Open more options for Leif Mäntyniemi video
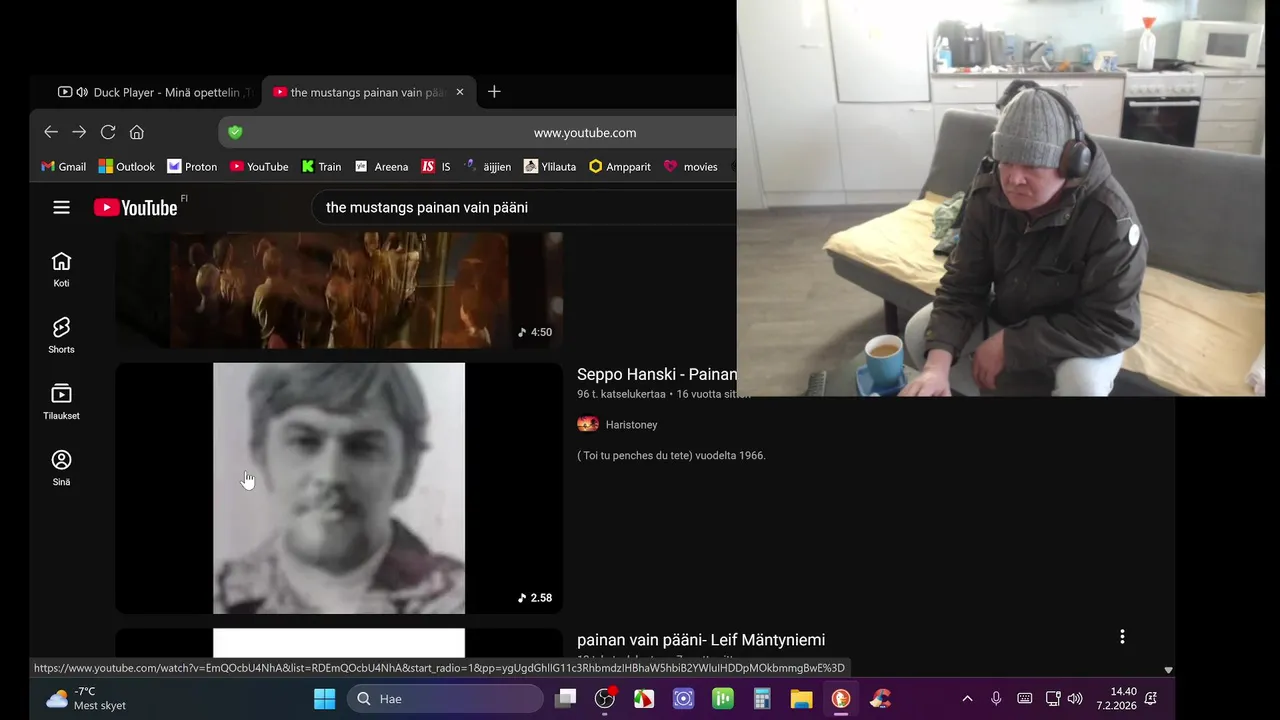This screenshot has height=720, width=1280. (1122, 637)
